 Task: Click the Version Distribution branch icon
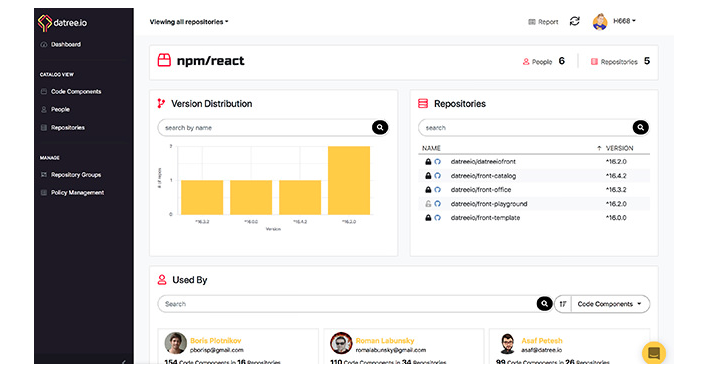161,104
